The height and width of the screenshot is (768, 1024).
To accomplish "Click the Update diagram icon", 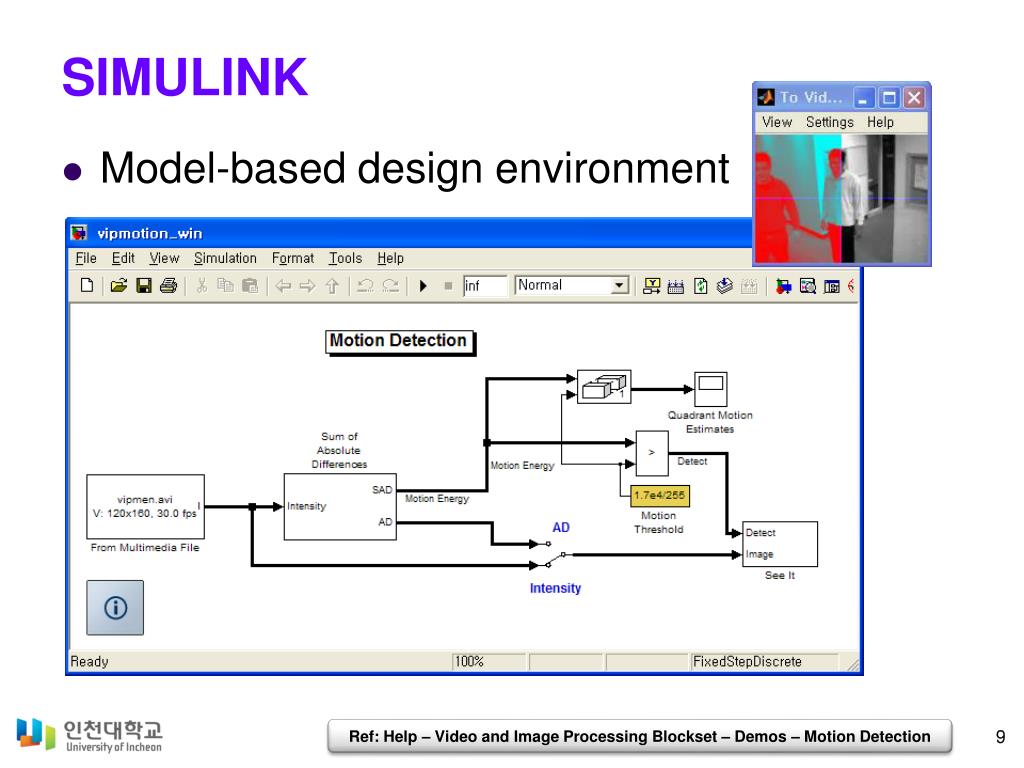I will [x=725, y=285].
